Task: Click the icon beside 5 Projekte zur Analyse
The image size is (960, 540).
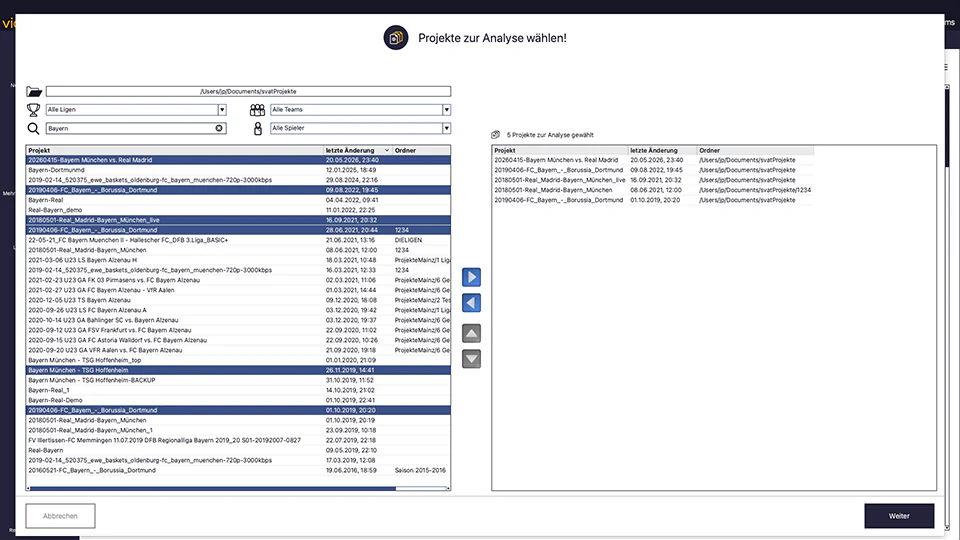Action: click(x=495, y=135)
